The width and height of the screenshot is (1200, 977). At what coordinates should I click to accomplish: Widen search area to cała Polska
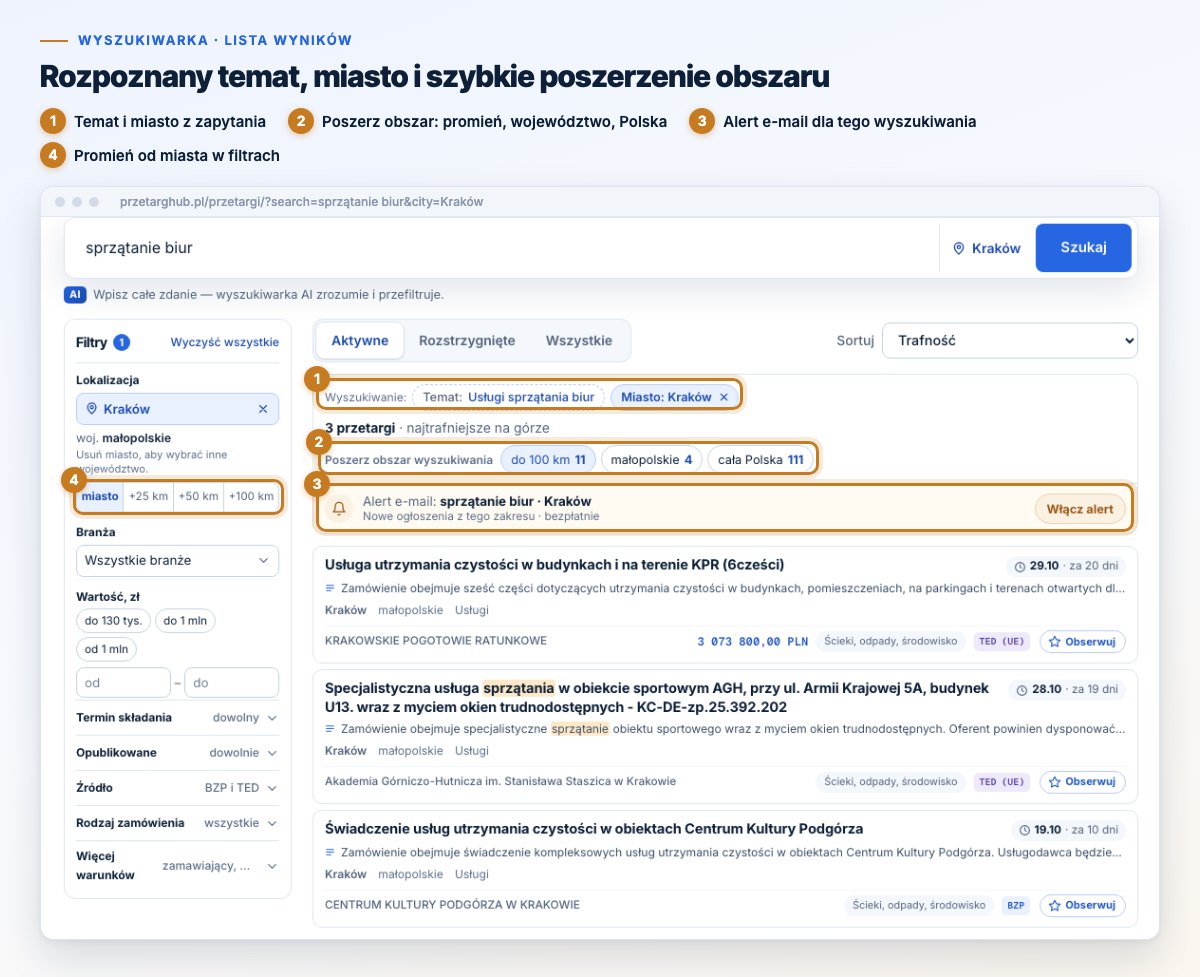click(761, 460)
